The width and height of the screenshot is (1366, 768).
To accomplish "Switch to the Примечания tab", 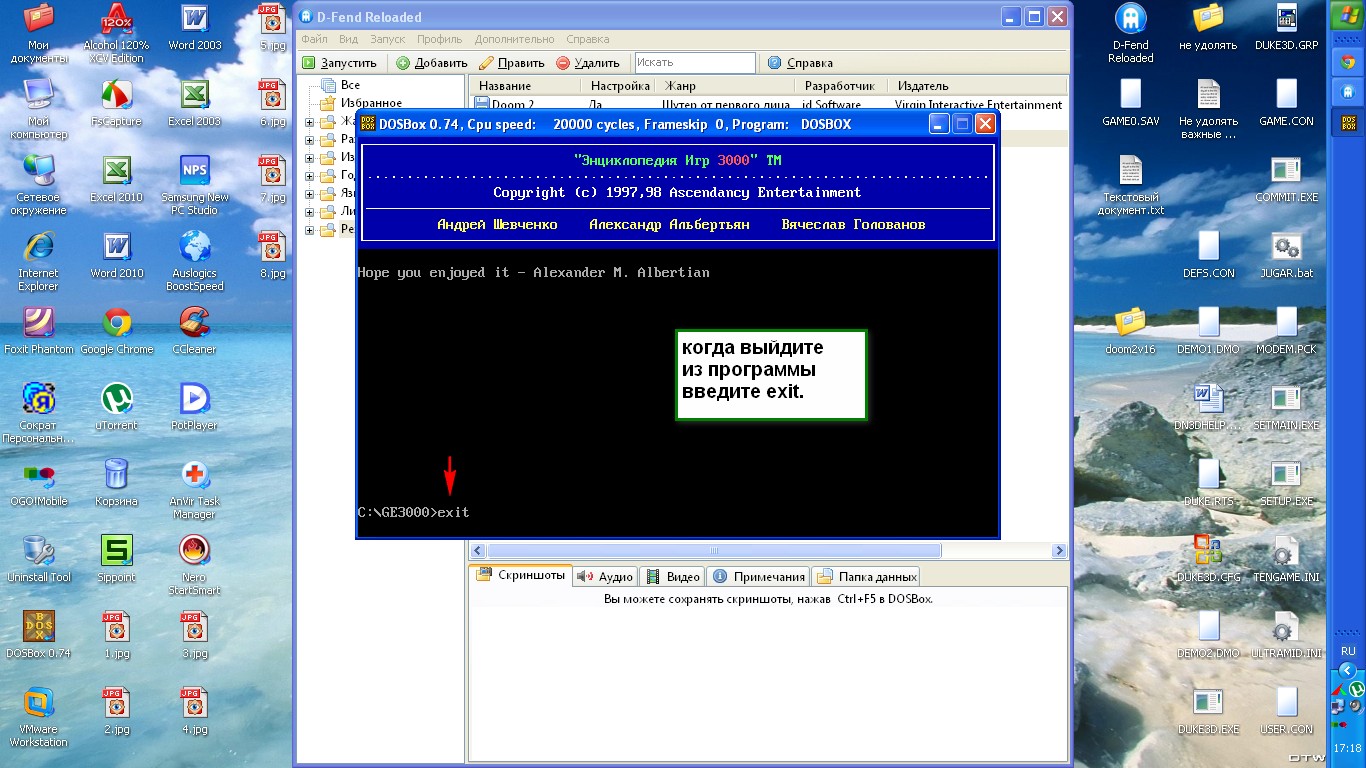I will (x=758, y=576).
